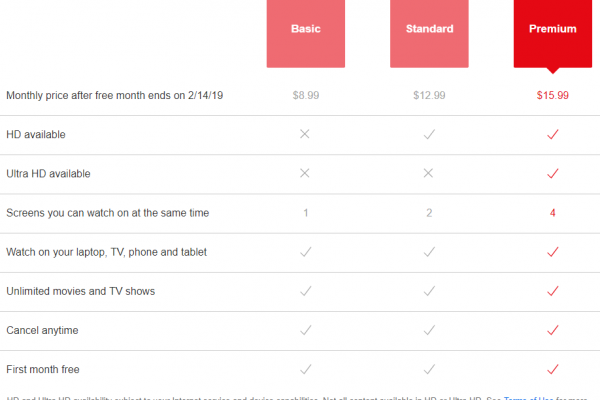Image resolution: width=600 pixels, height=400 pixels.
Task: Select the Standard plan box
Action: [429, 34]
